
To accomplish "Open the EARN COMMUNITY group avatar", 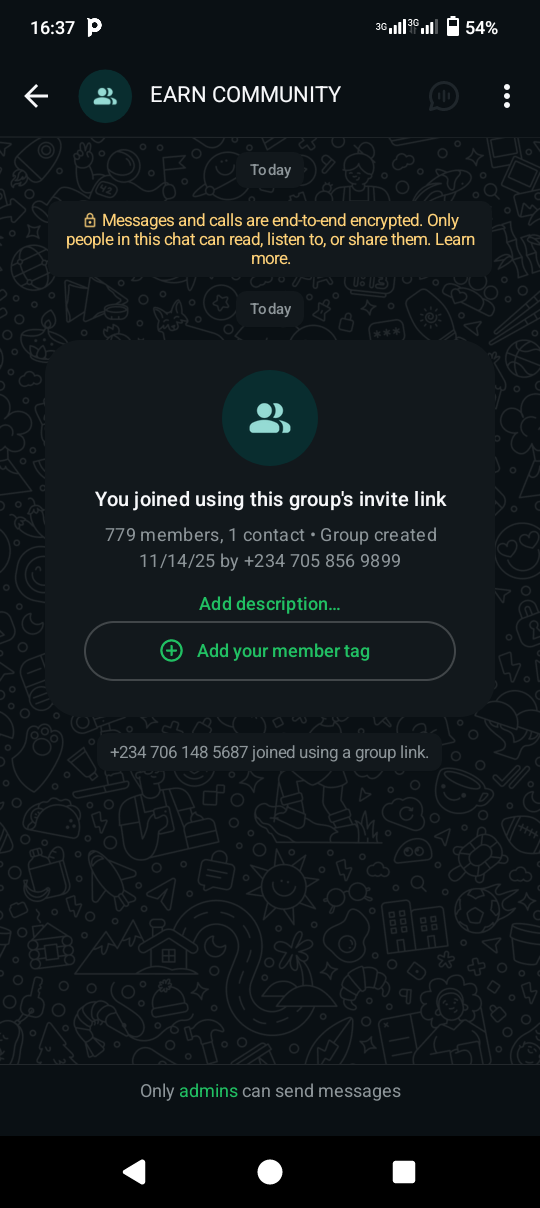I will 105,96.
